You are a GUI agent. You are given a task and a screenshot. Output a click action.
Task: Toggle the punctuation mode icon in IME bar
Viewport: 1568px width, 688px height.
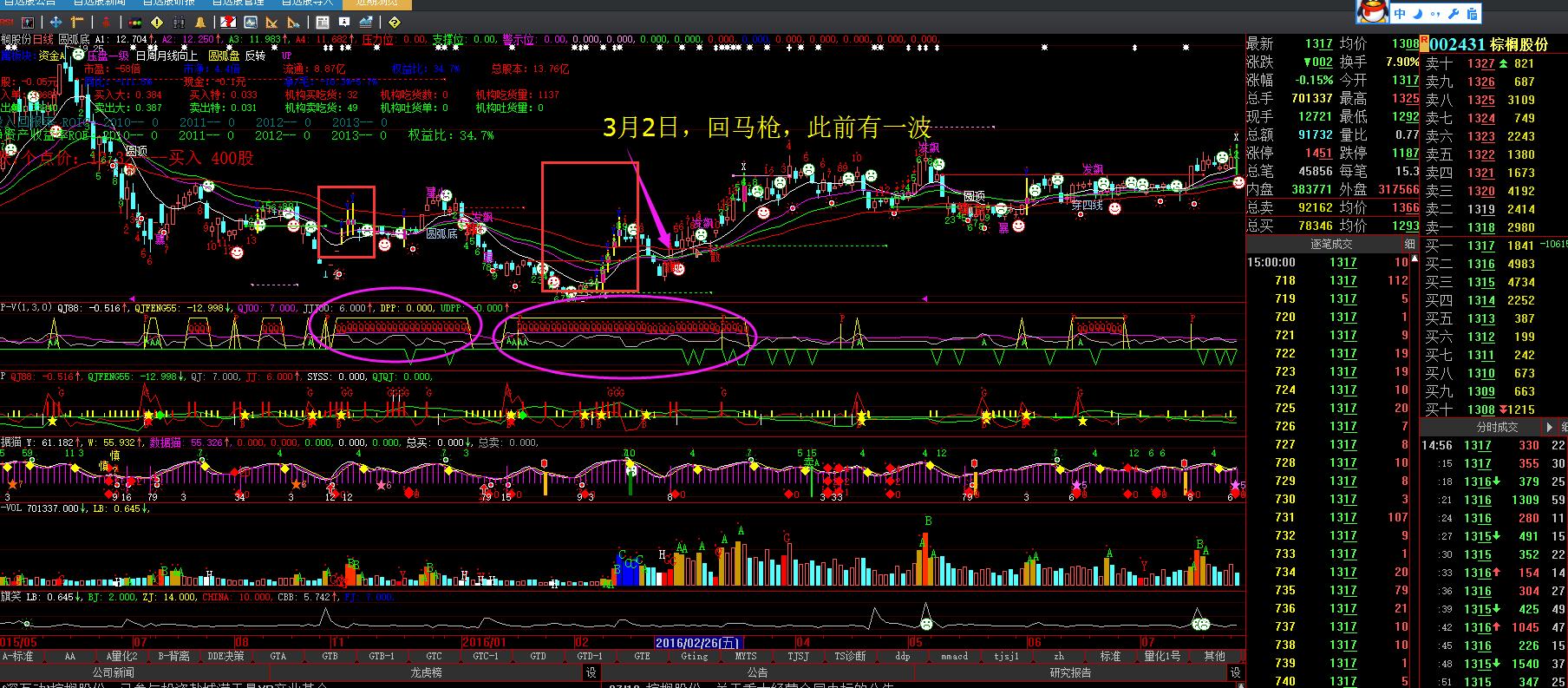tap(1434, 14)
